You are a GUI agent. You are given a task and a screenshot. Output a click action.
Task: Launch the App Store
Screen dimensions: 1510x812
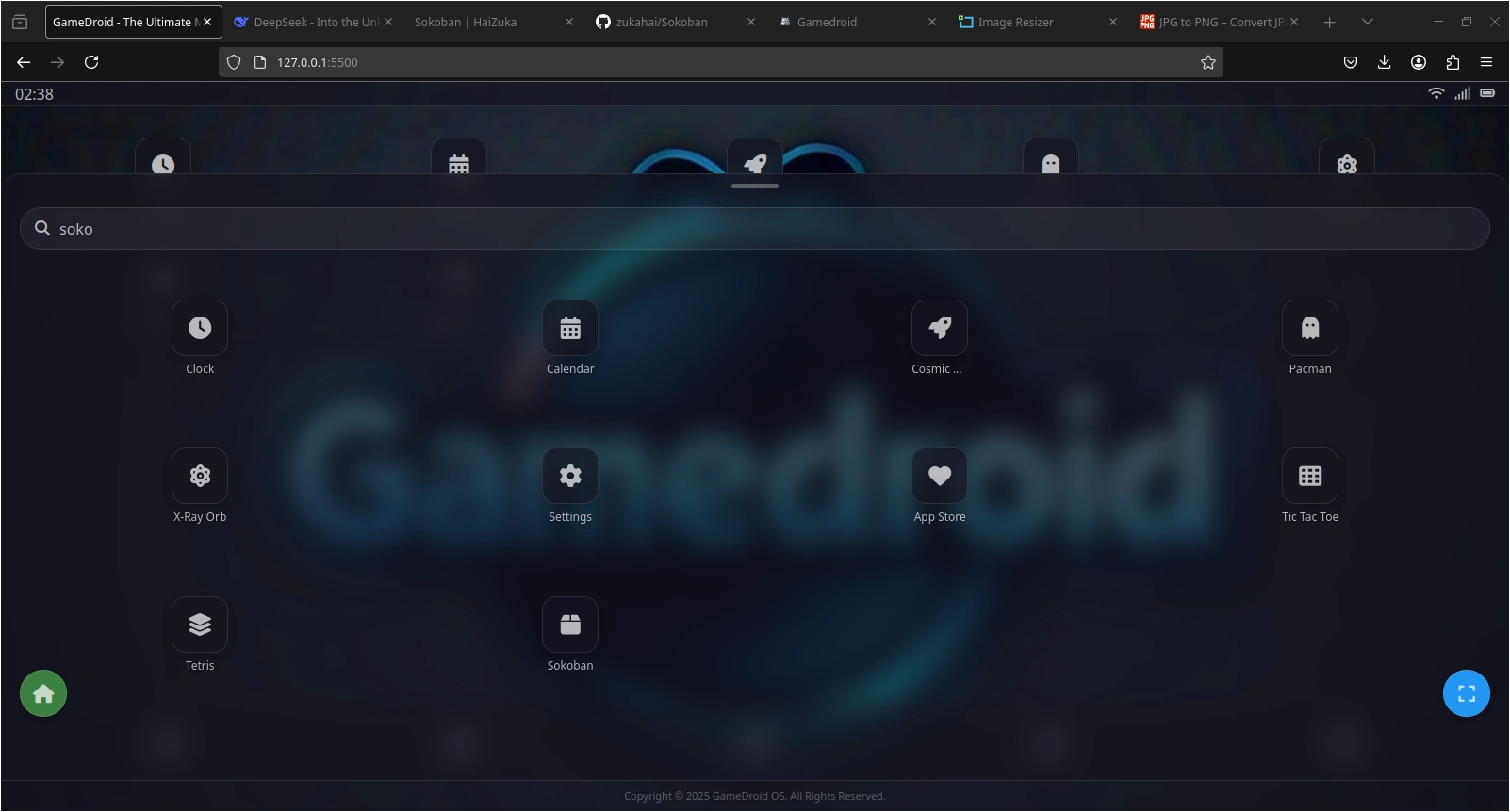pyautogui.click(x=940, y=476)
